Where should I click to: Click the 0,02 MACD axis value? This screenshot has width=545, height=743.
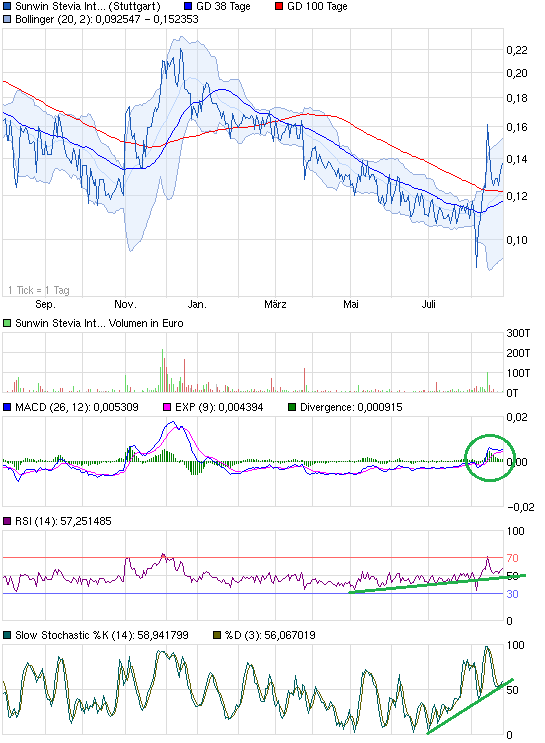[517, 417]
